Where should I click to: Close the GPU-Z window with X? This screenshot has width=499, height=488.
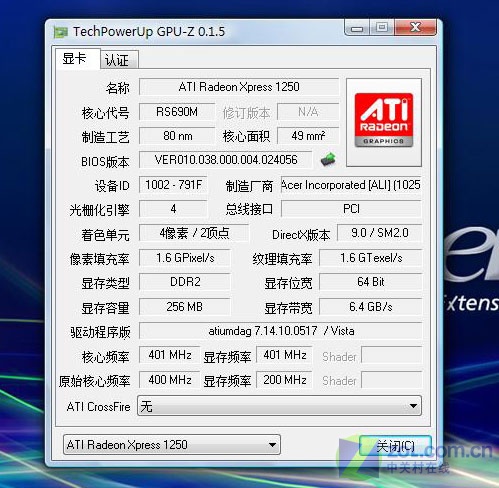point(415,27)
